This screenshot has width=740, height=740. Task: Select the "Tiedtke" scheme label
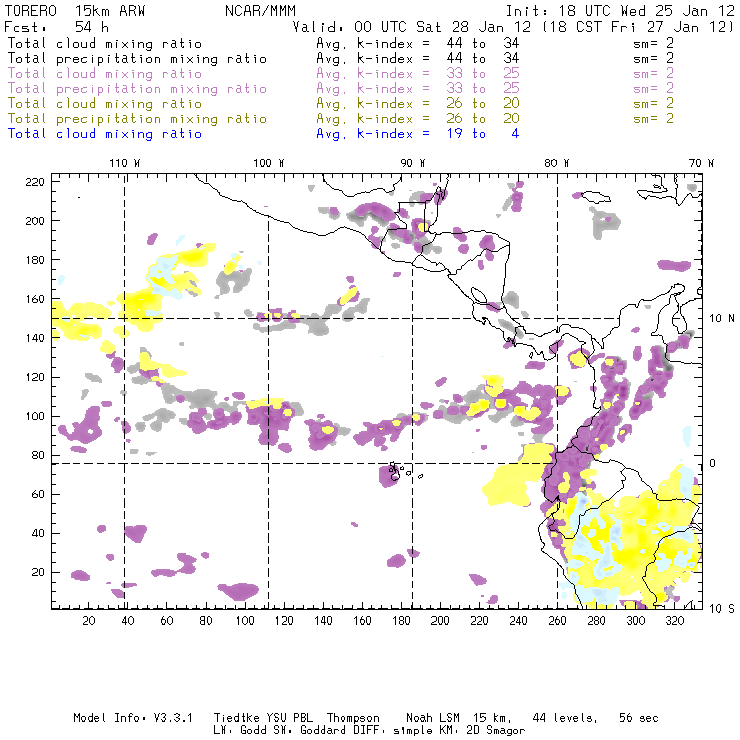(236, 718)
